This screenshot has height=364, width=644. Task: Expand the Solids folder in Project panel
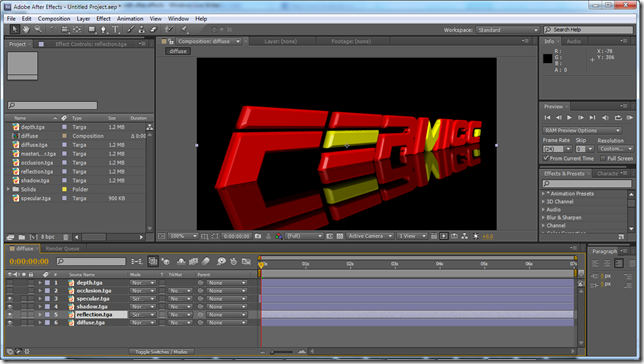click(x=9, y=189)
